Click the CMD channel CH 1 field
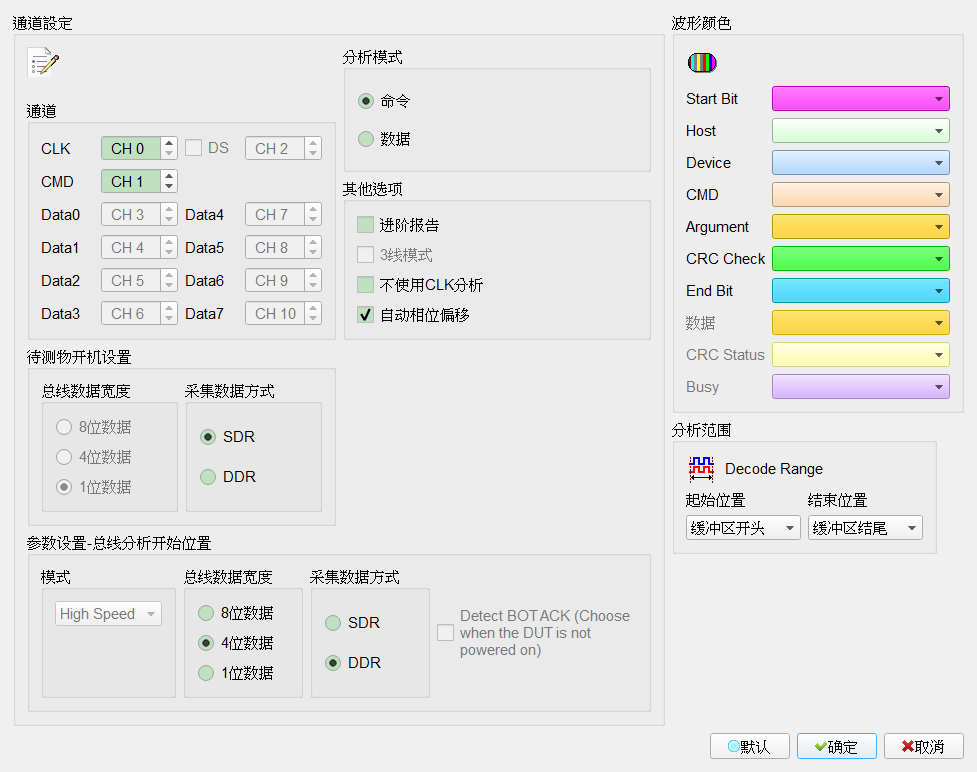The width and height of the screenshot is (977, 772). coord(131,181)
